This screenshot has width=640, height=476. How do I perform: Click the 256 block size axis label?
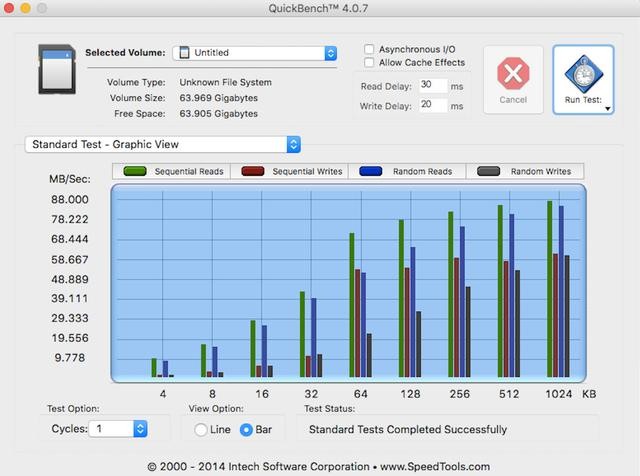(x=460, y=394)
